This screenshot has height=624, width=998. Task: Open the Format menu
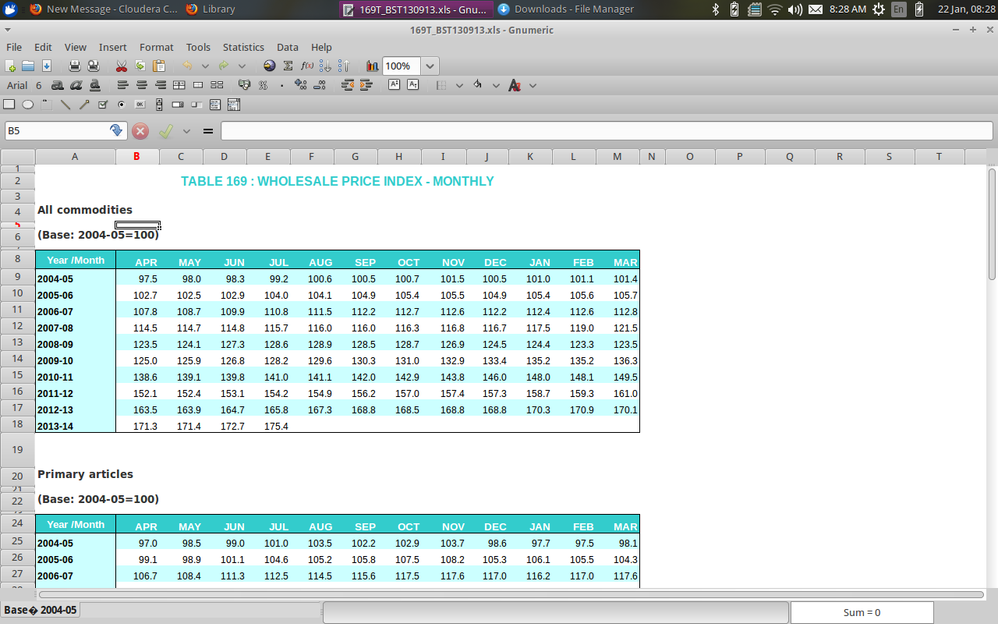156,47
